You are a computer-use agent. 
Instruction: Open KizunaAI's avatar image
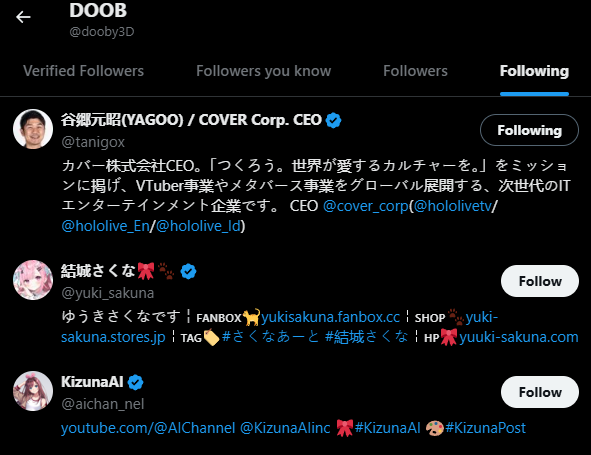click(33, 391)
